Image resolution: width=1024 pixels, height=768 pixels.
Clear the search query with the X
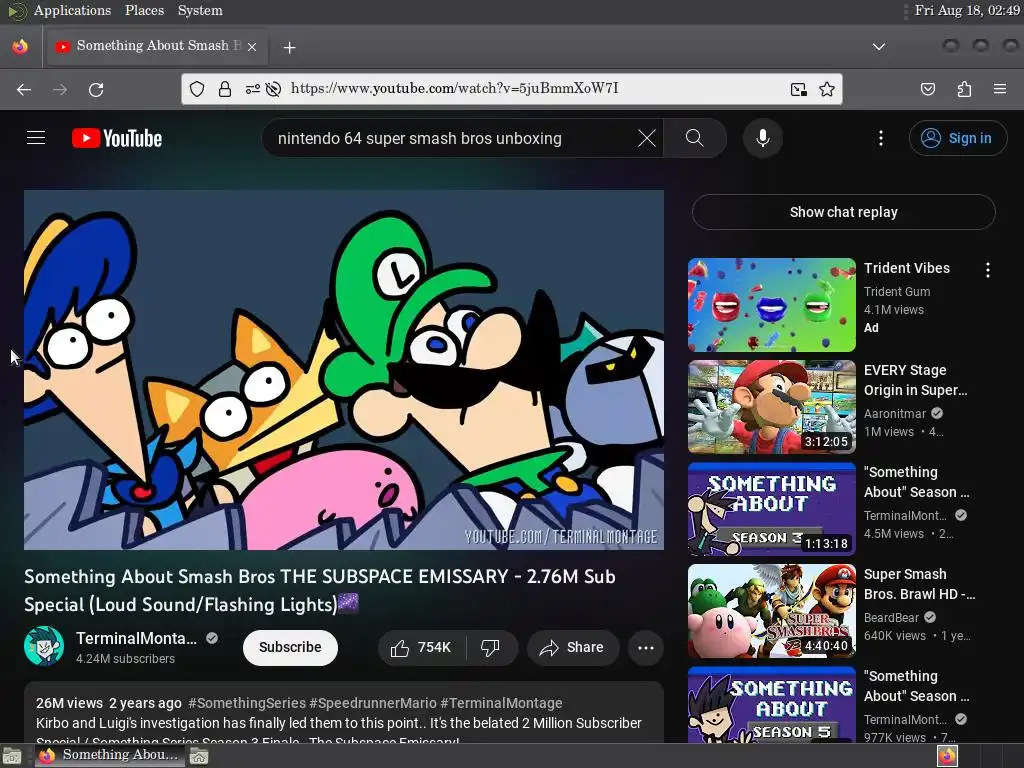point(647,138)
